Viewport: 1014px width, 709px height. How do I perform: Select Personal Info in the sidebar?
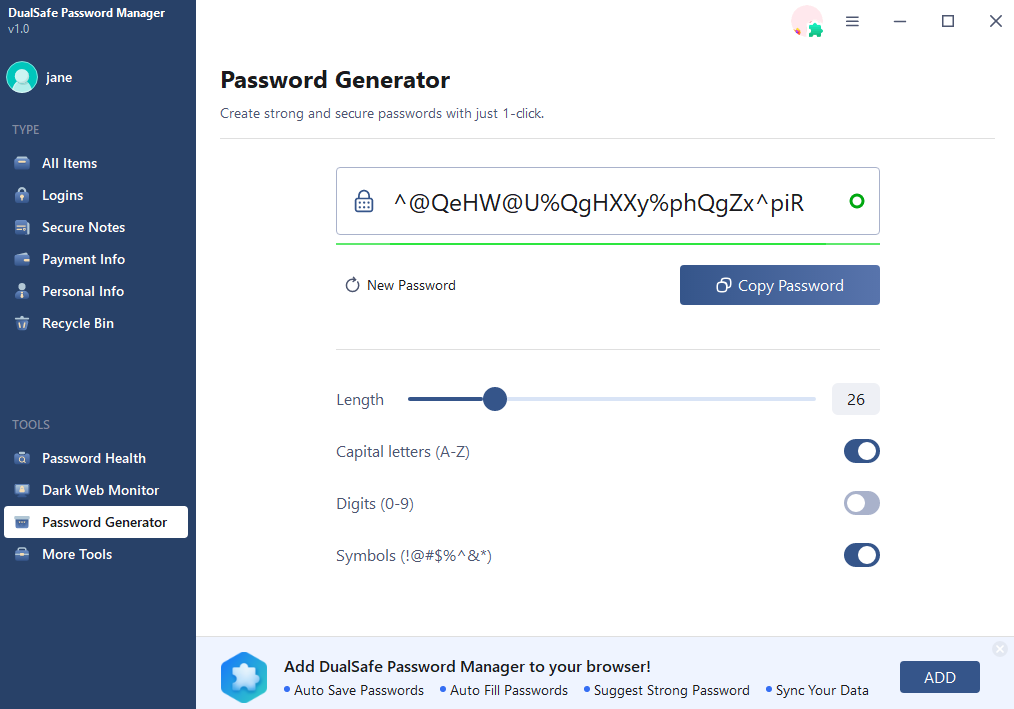click(x=83, y=291)
